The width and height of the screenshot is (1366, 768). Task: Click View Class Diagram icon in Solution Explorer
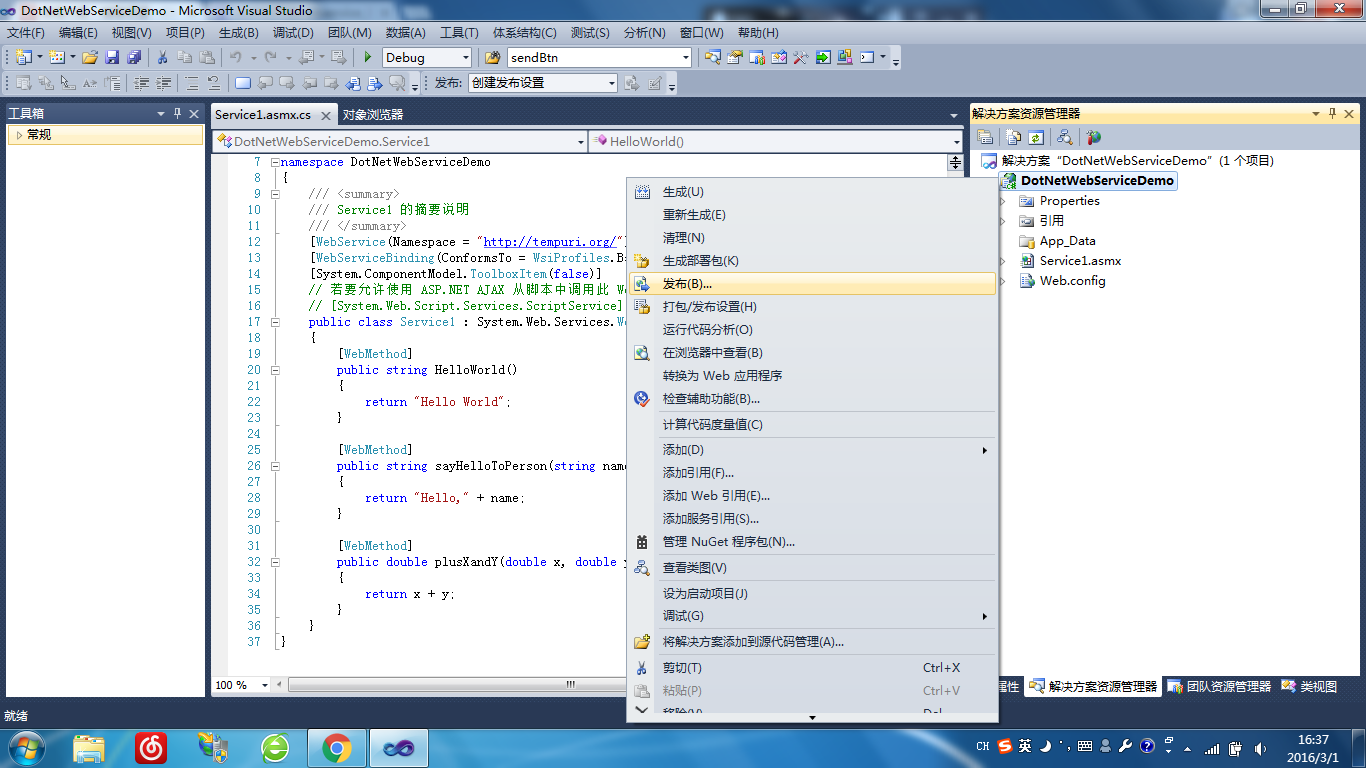(x=1065, y=137)
